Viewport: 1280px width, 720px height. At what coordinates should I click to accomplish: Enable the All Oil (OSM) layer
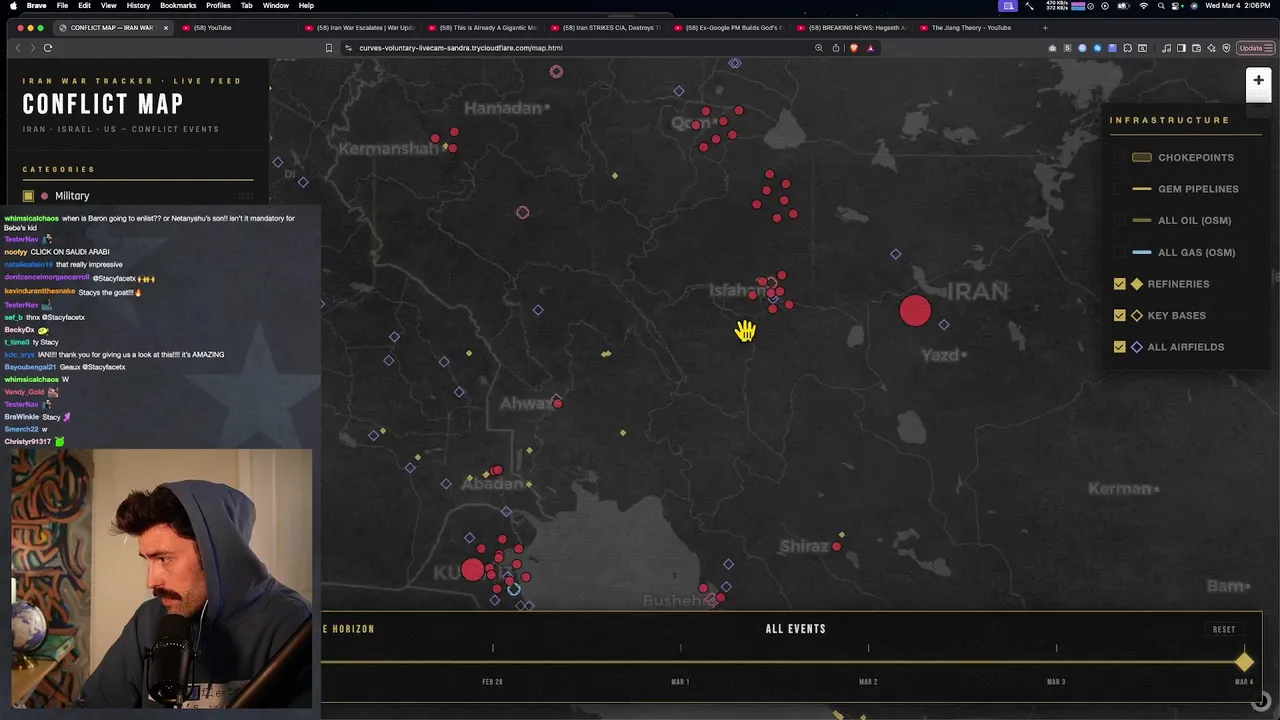[1119, 220]
